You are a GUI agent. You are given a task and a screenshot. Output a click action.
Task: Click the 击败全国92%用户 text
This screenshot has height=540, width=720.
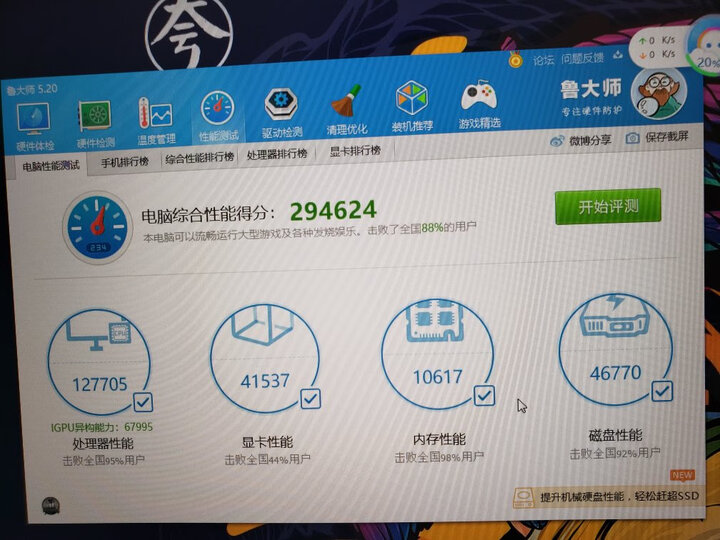pos(615,454)
